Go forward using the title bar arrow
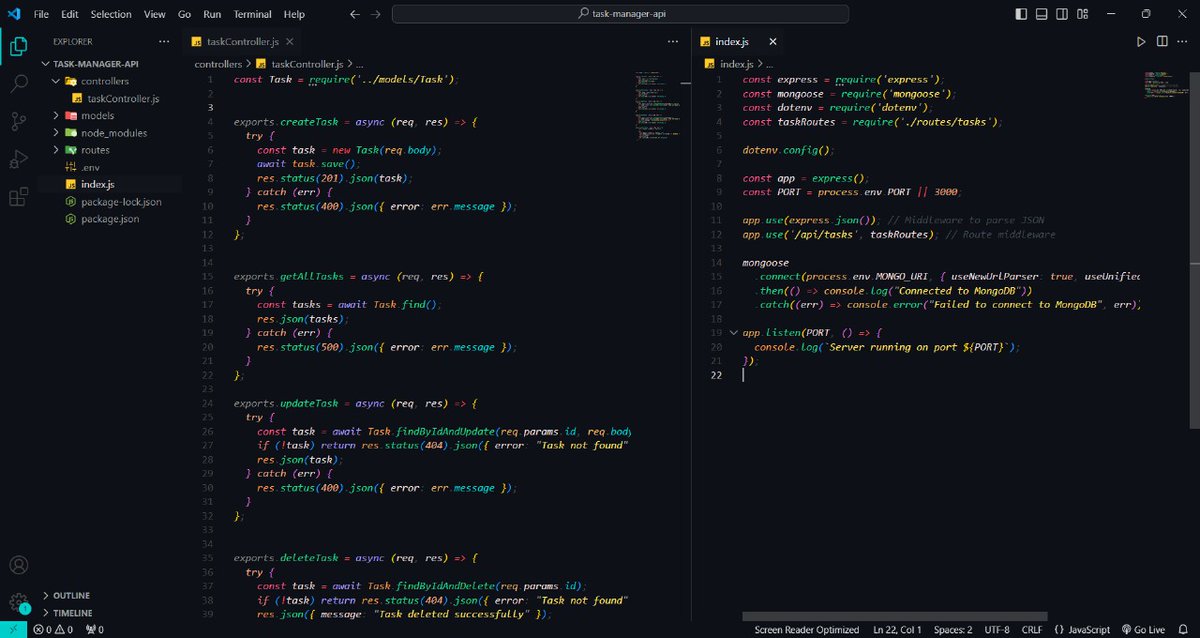The image size is (1200, 638). tap(377, 14)
